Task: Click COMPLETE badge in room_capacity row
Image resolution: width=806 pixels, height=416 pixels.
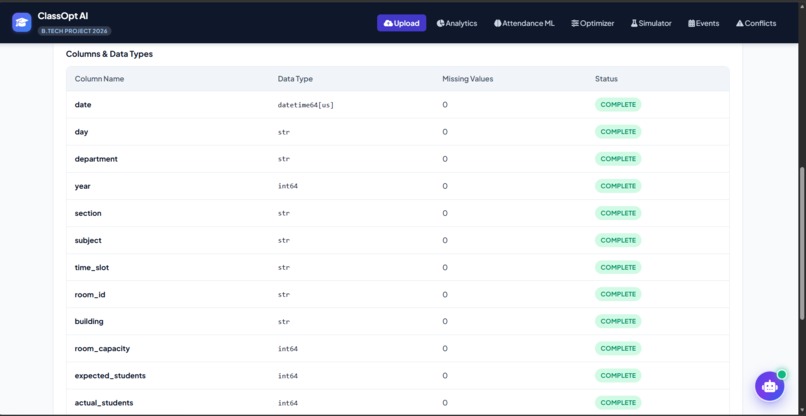Action: click(x=618, y=349)
